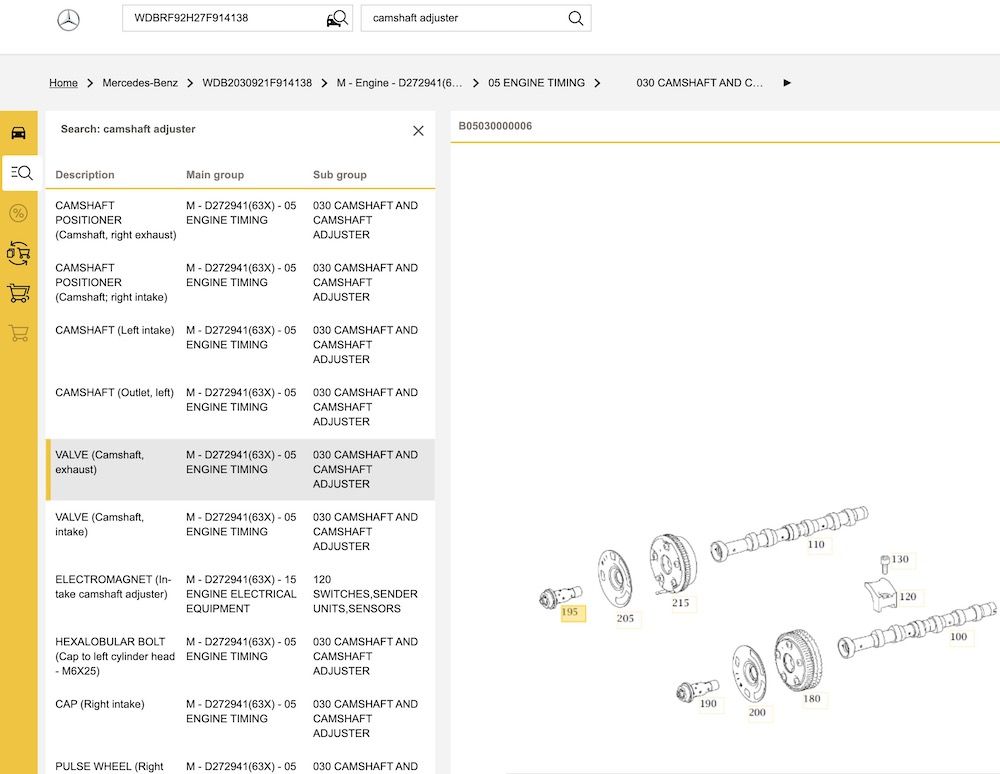Open the 05 ENGINE TIMING breadcrumb chevron
Viewport: 1000px width, 774px height.
tap(598, 84)
